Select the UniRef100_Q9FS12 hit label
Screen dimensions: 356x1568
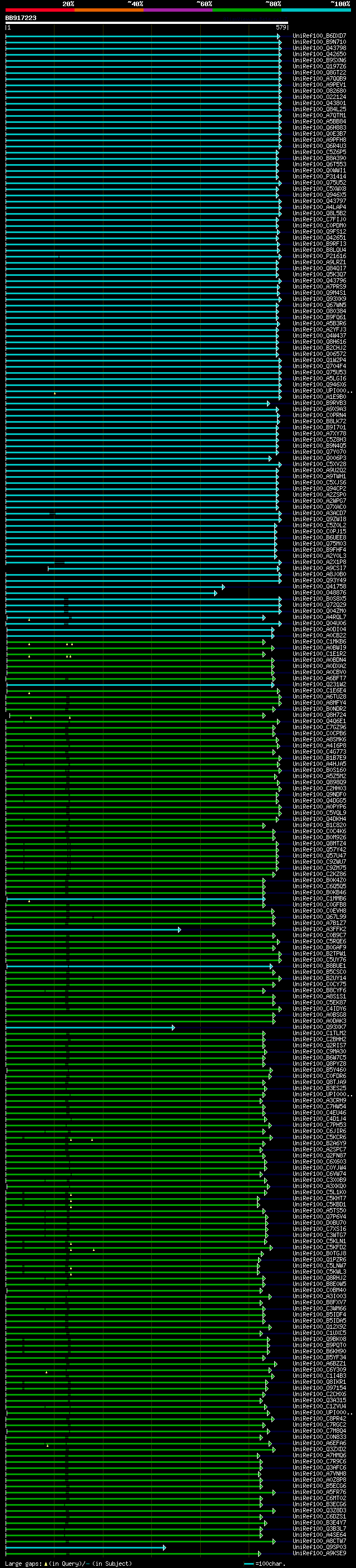point(319,232)
